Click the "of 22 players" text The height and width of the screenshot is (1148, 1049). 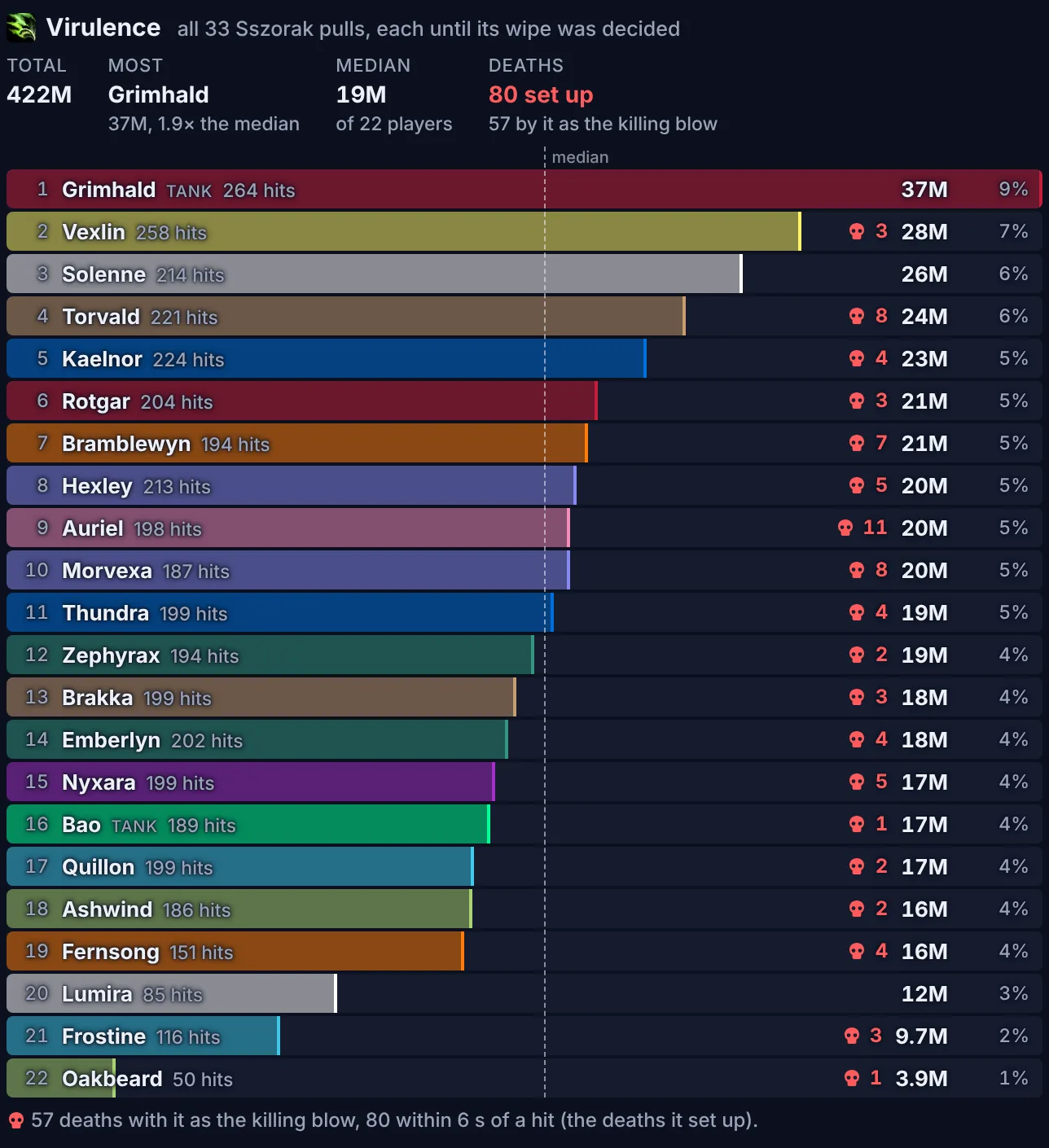394,124
